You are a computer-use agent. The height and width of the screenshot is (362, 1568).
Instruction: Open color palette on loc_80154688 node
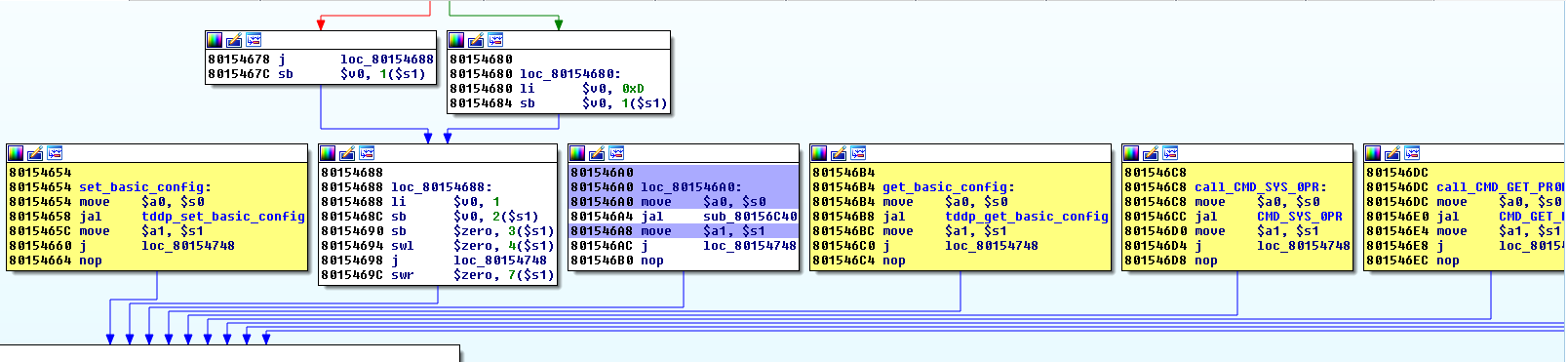[328, 153]
